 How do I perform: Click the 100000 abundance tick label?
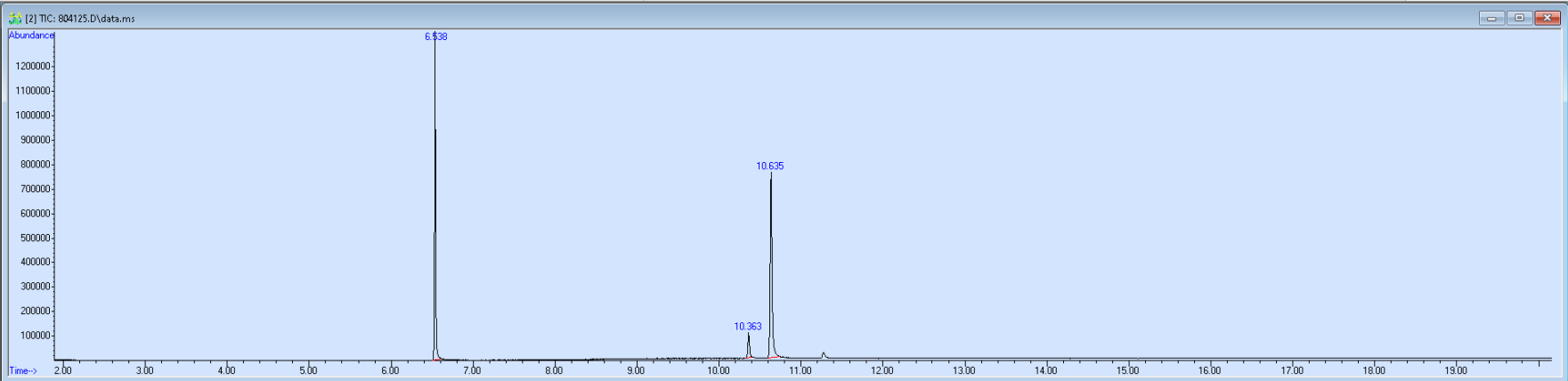[x=36, y=336]
